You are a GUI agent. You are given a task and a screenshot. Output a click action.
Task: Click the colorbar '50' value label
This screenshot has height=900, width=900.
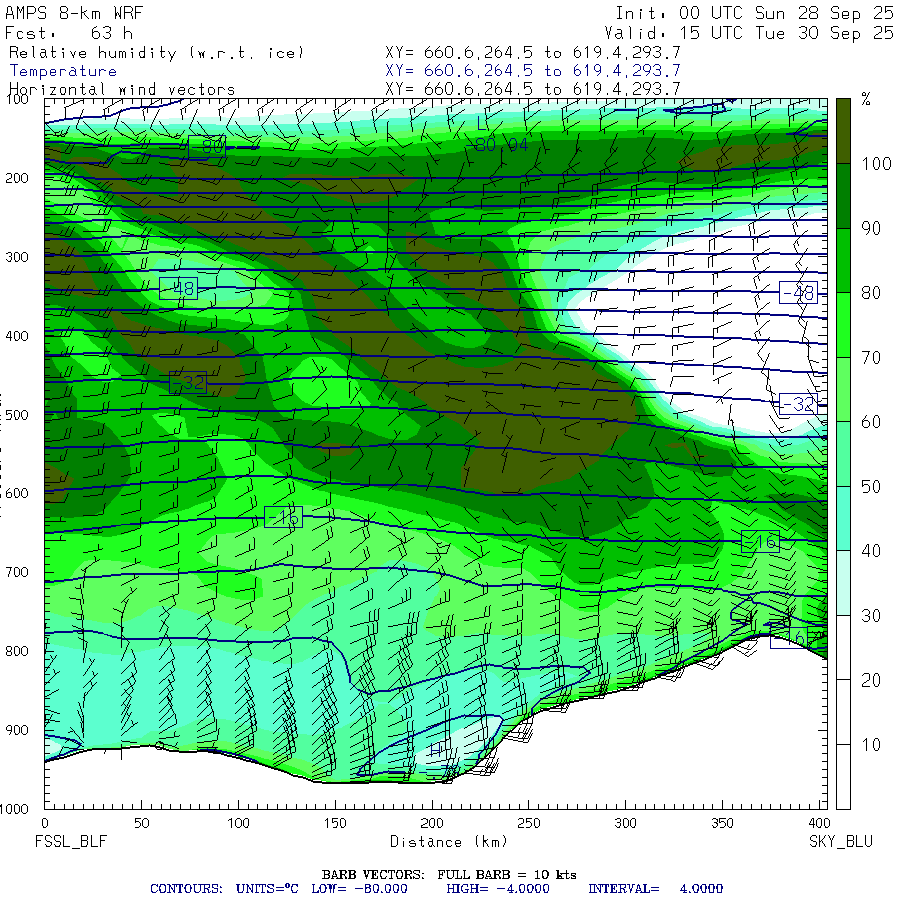pos(871,487)
